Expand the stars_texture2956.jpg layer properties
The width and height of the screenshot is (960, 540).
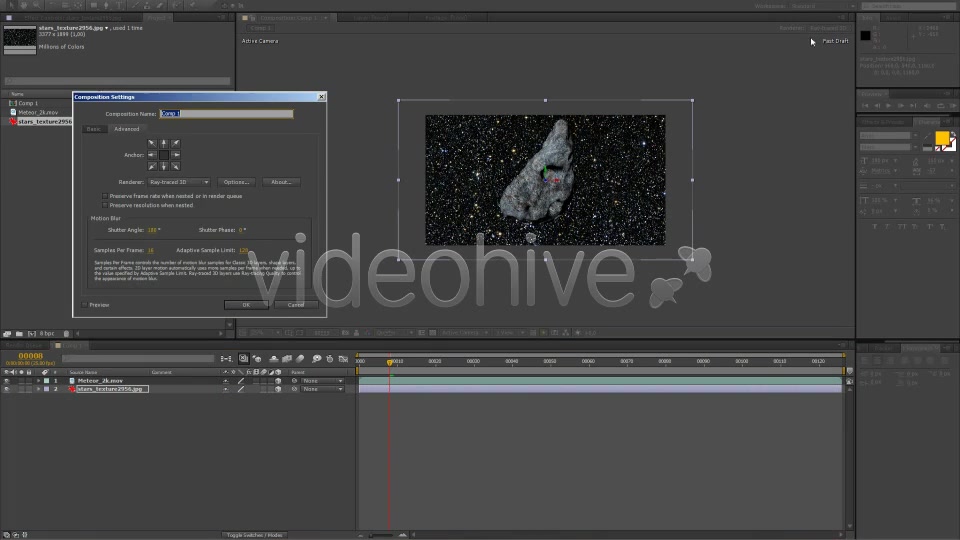[39, 389]
